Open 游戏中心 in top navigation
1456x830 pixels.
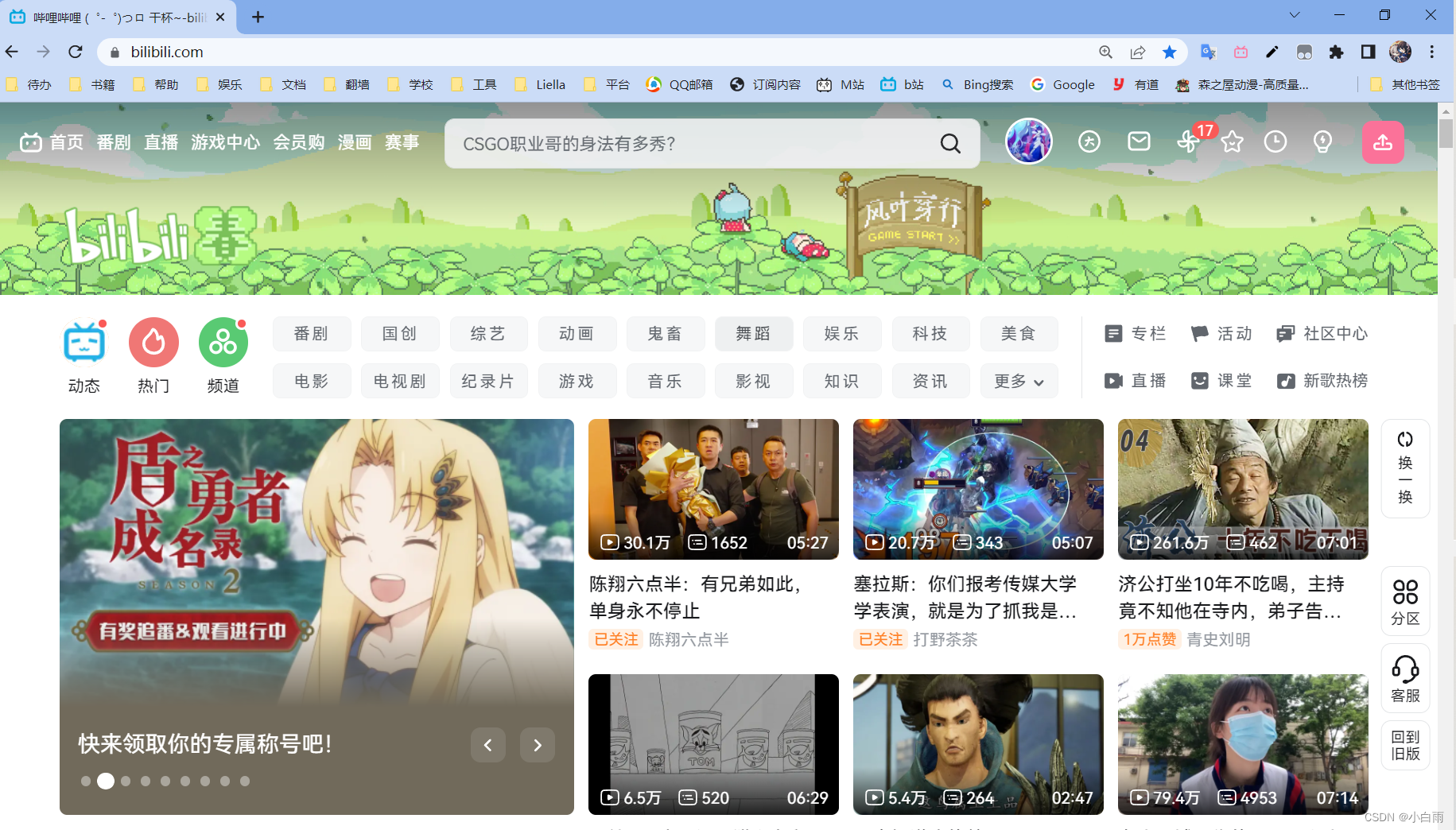226,142
